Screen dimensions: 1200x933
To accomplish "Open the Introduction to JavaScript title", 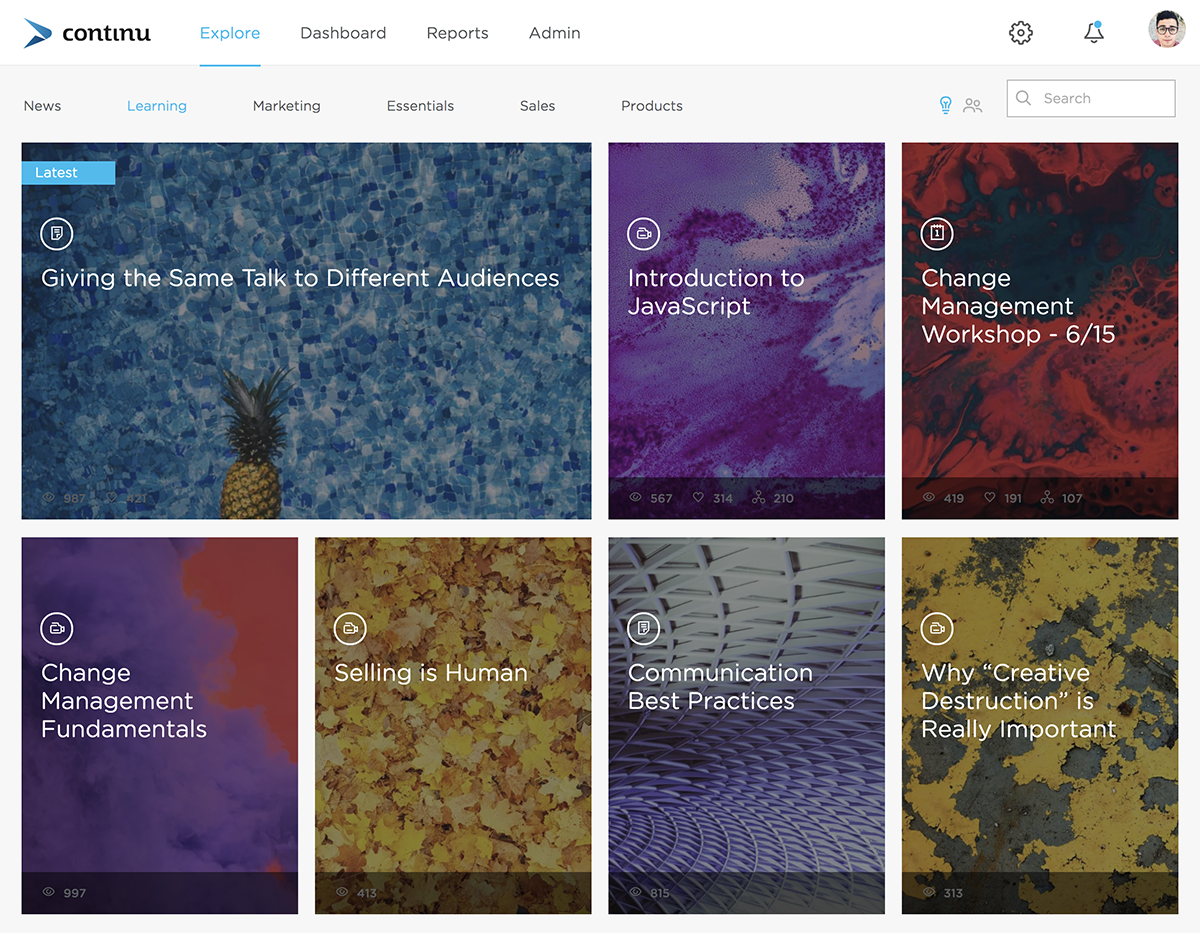I will 716,292.
